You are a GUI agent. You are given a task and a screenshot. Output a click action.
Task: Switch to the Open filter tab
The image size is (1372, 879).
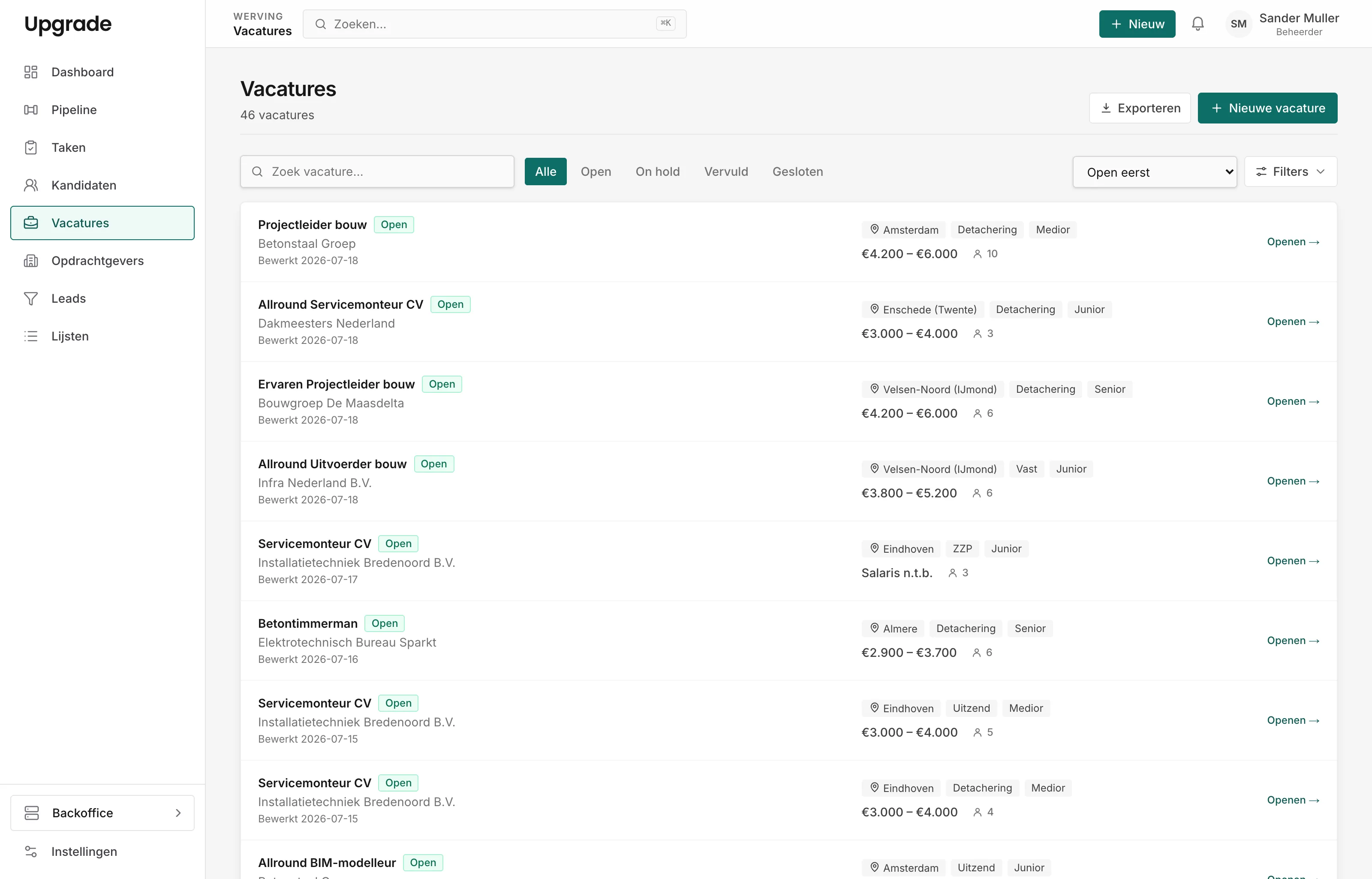point(596,171)
